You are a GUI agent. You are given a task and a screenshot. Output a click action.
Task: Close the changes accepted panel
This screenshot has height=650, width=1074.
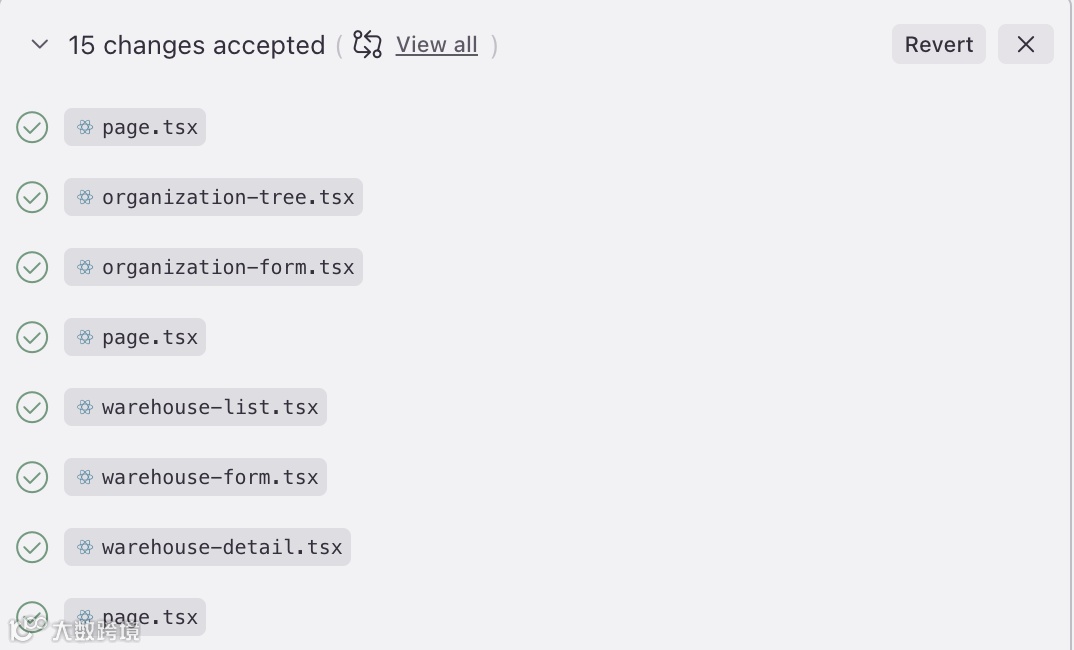1025,45
